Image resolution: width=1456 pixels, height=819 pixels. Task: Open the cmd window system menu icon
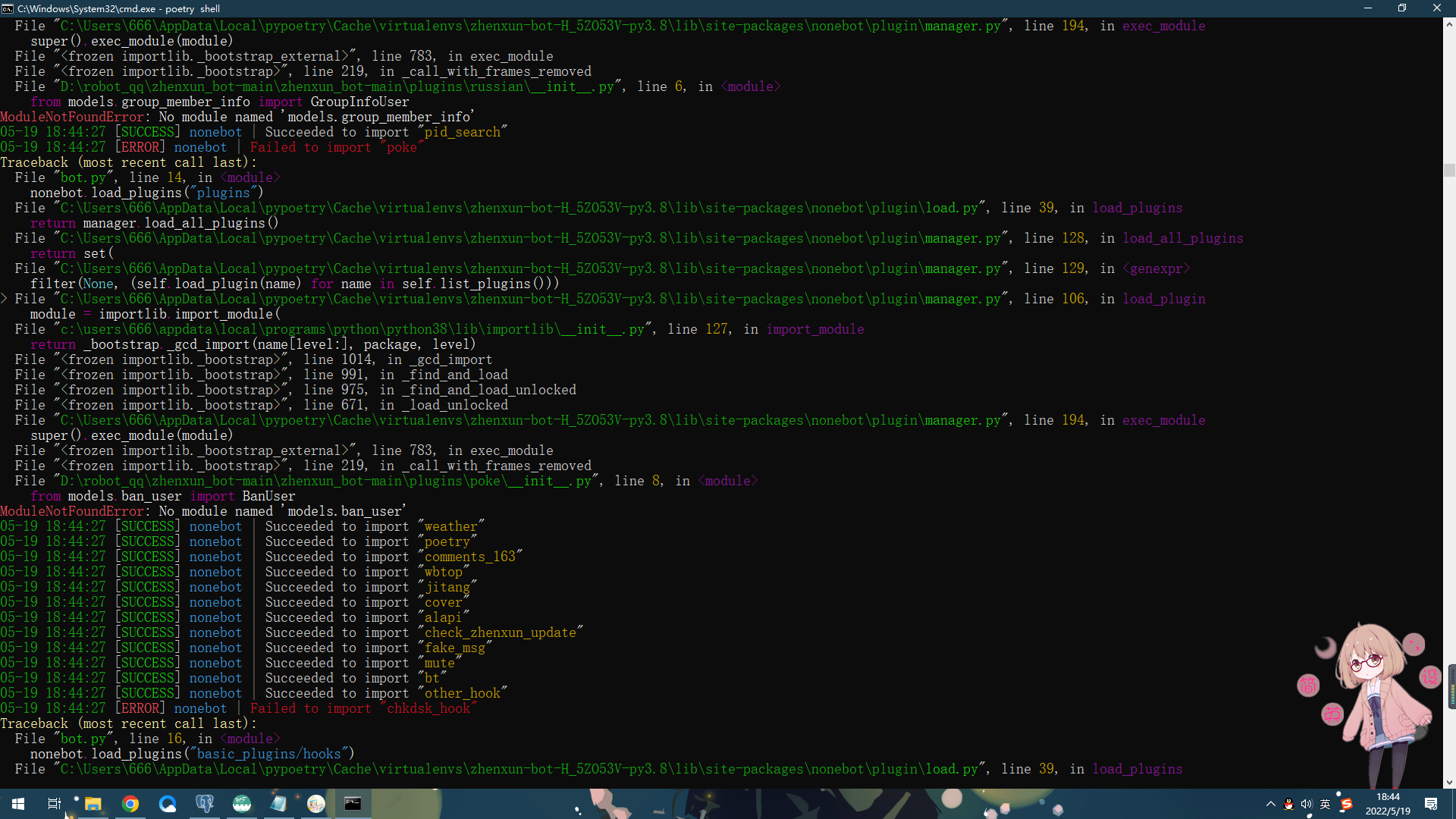click(8, 8)
